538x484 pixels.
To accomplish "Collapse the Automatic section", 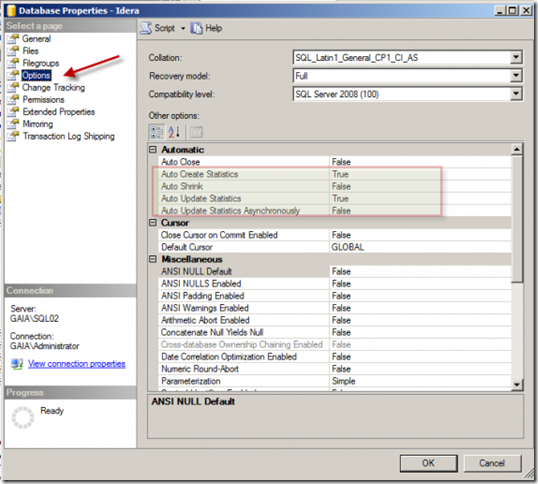I will coord(153,150).
